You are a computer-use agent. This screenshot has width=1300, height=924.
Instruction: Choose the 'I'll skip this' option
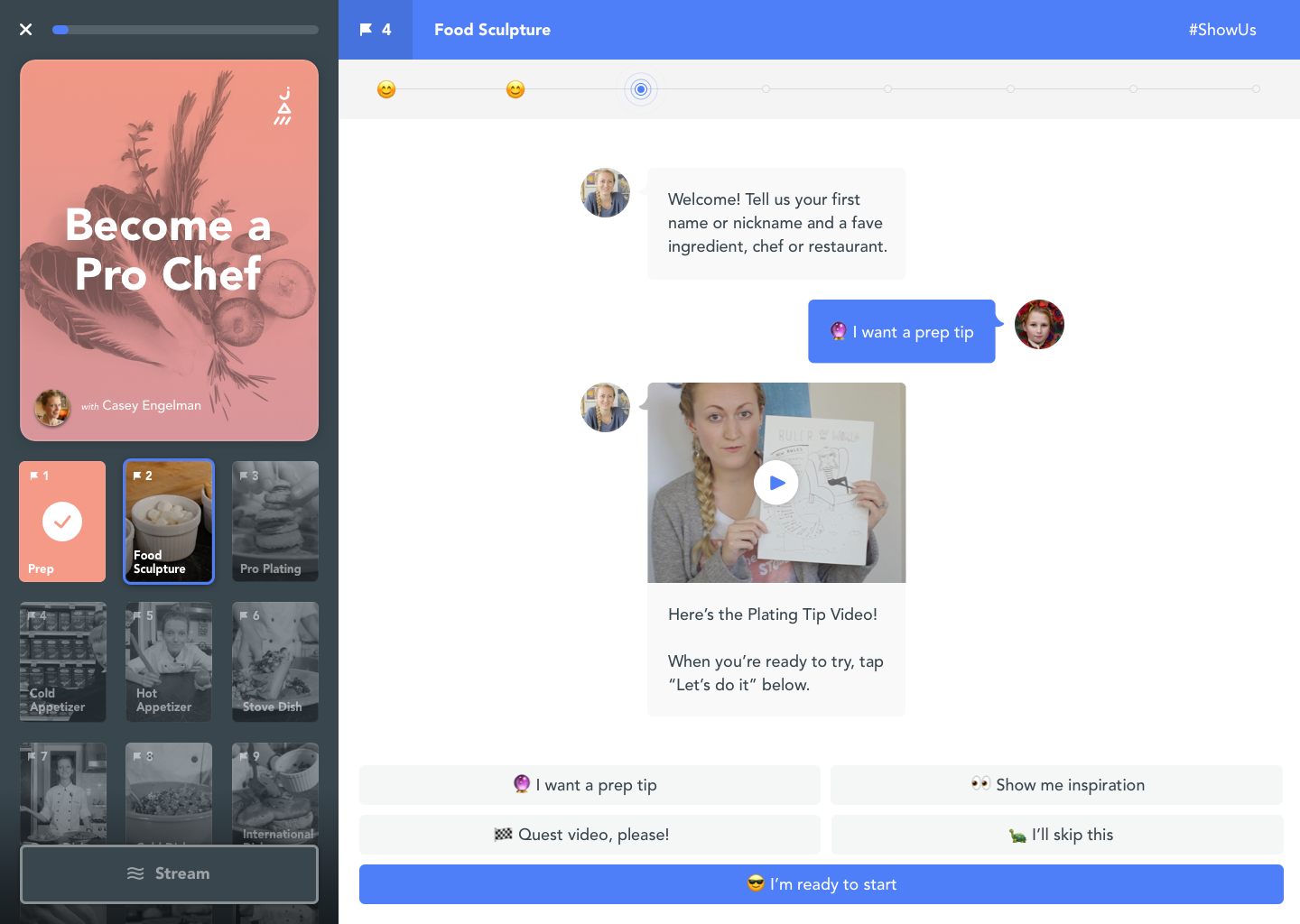1056,835
